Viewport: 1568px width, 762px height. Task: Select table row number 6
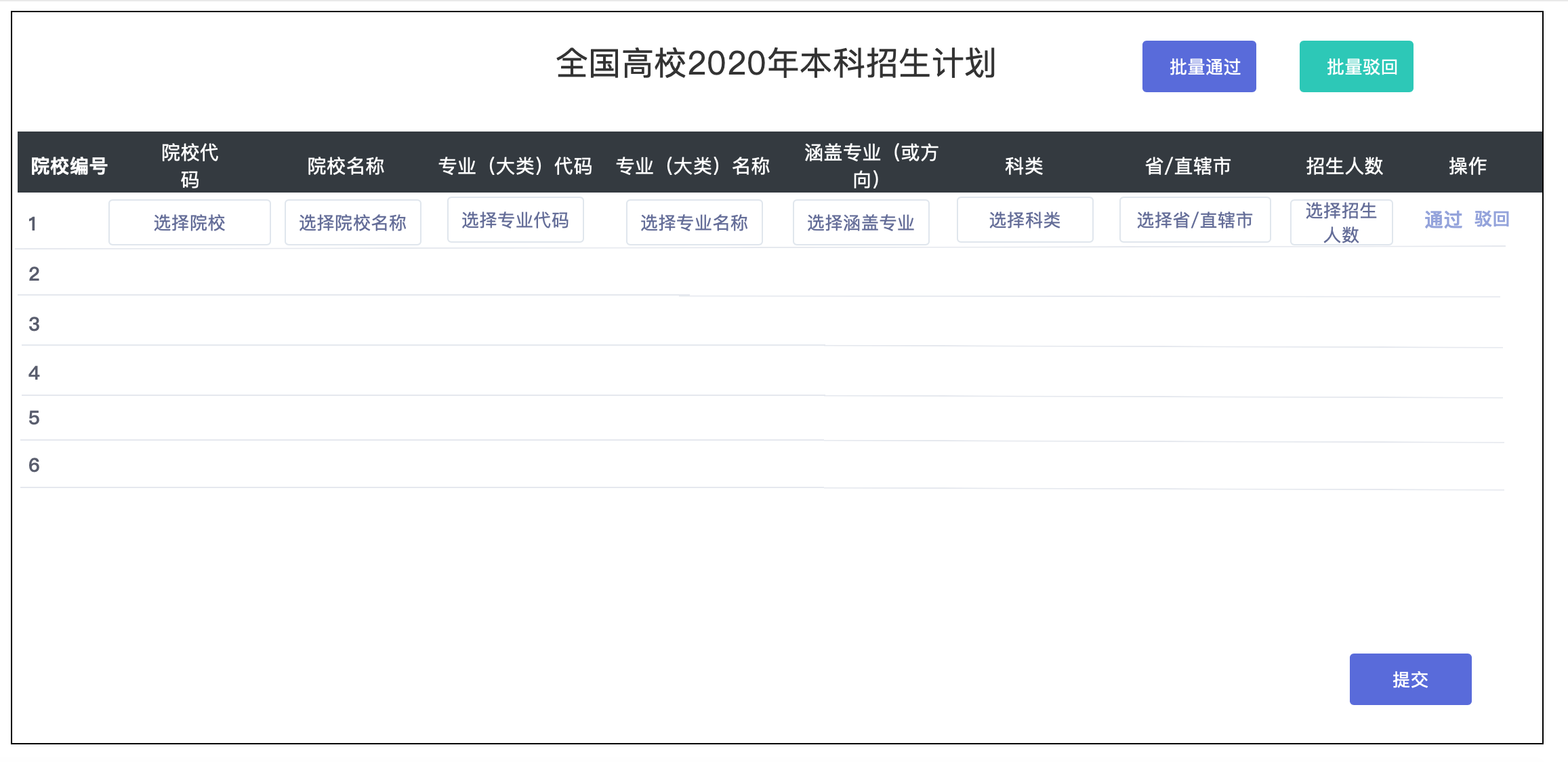[x=34, y=465]
